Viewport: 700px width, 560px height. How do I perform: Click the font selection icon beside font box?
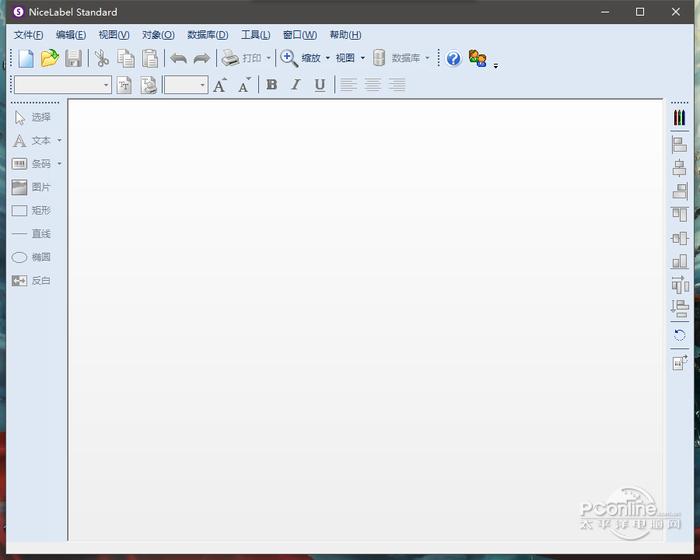pyautogui.click(x=124, y=85)
